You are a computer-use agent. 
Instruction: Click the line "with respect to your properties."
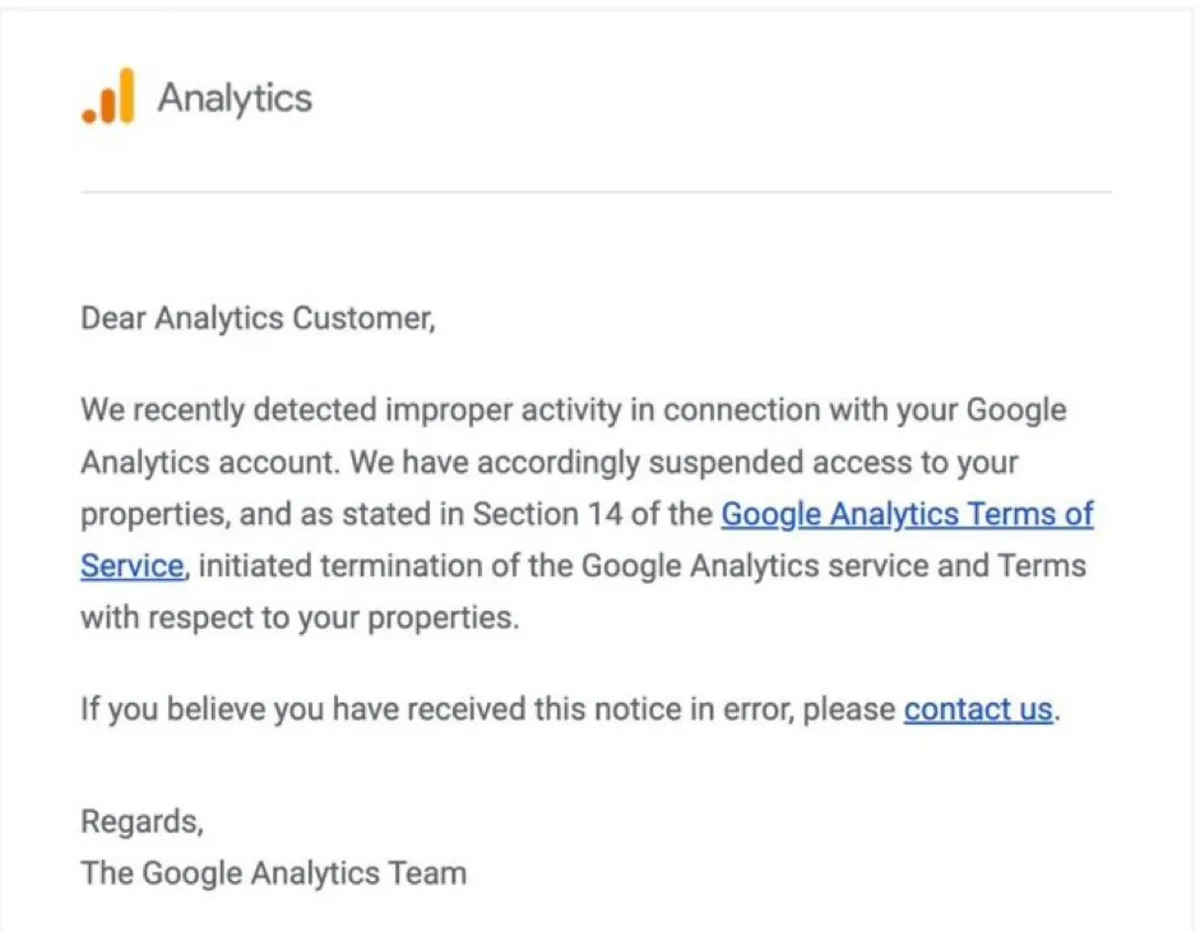tap(300, 618)
